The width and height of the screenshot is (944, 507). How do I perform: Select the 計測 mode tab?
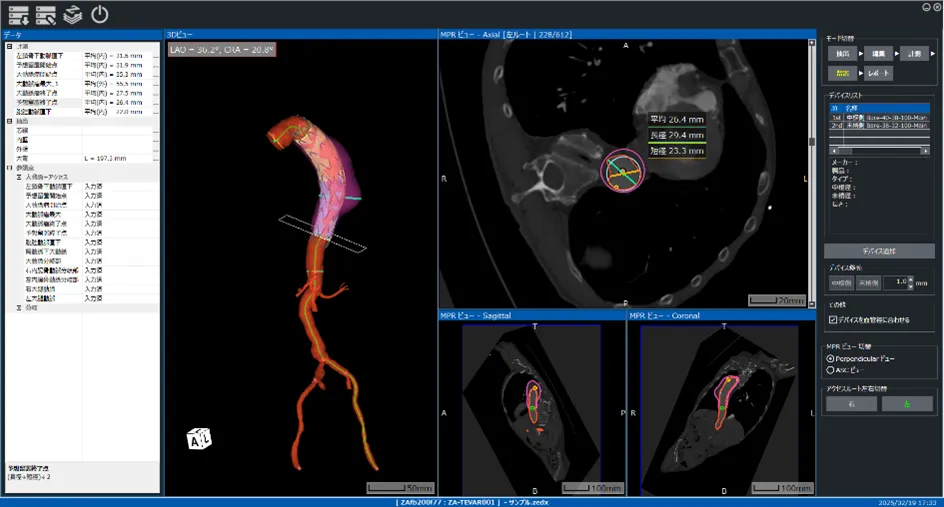click(x=914, y=54)
